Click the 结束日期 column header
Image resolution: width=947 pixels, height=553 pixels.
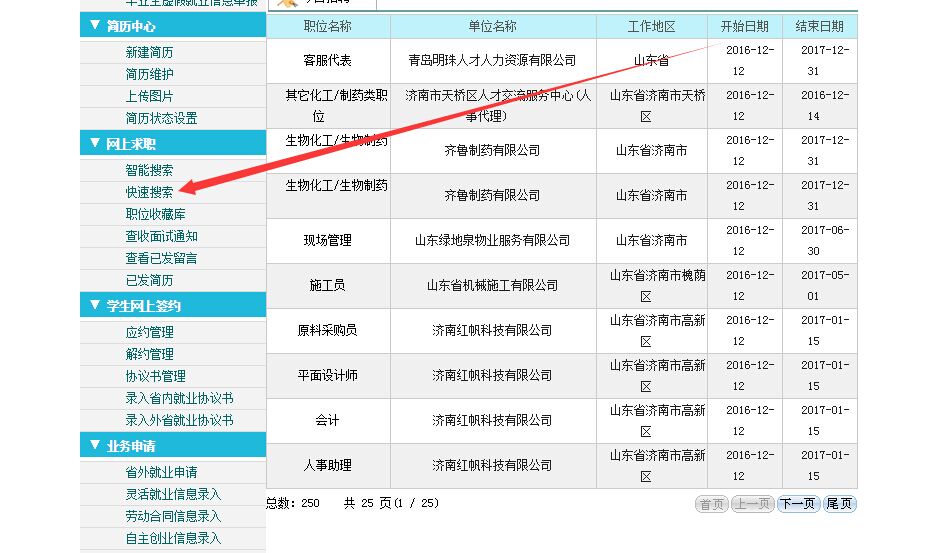[x=820, y=26]
